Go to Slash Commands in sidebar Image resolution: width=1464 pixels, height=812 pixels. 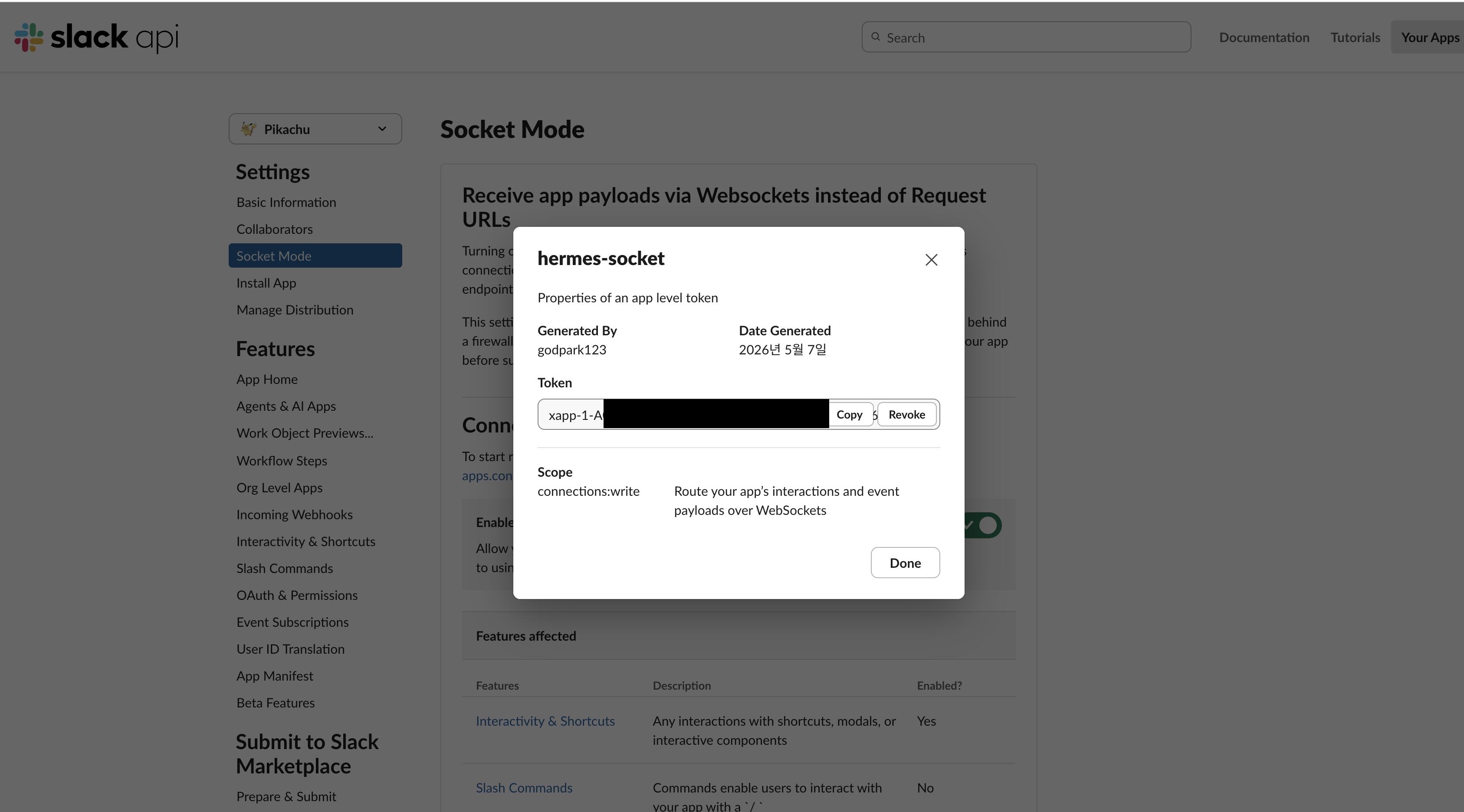click(x=285, y=568)
